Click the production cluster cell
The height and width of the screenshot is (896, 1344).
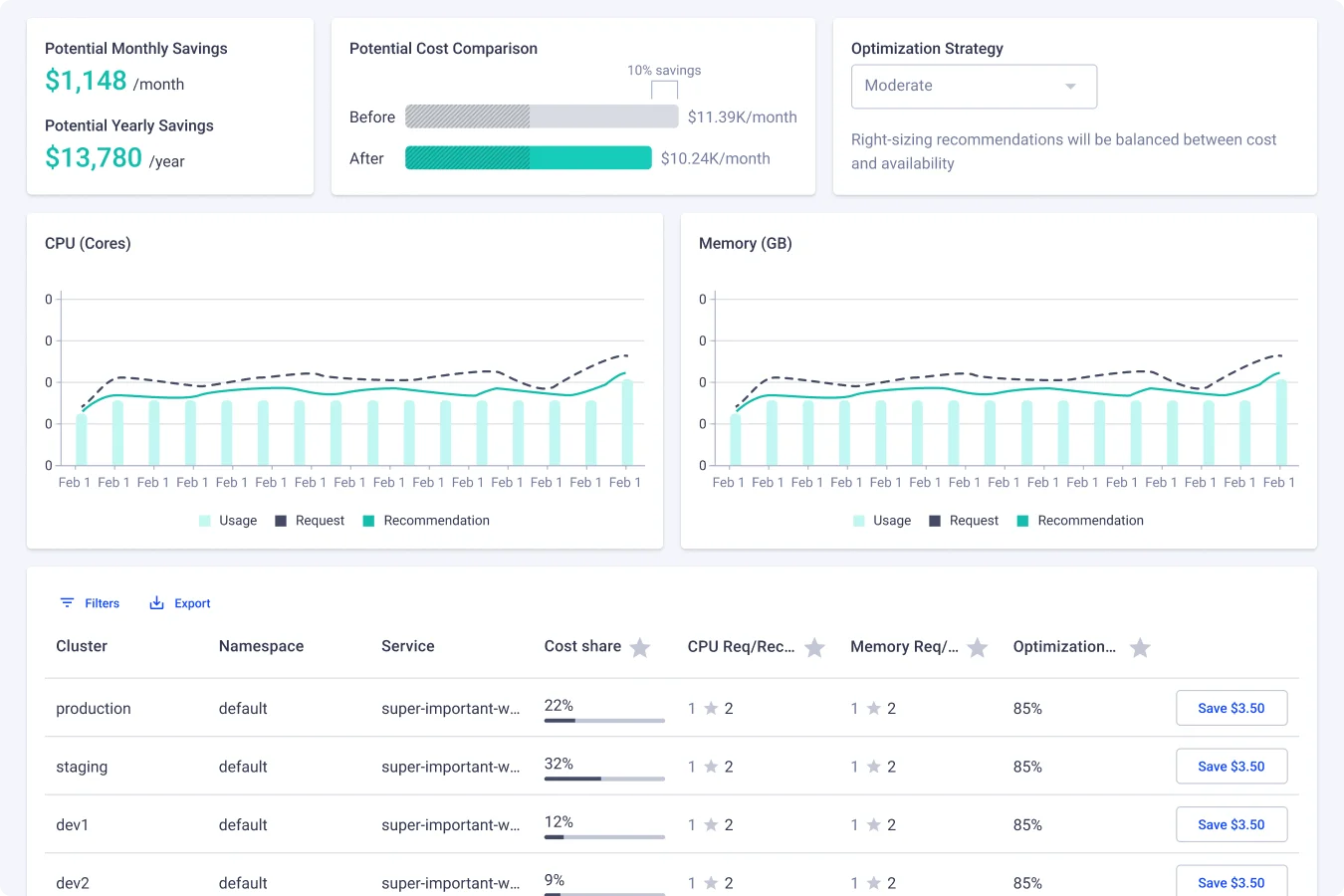click(94, 709)
